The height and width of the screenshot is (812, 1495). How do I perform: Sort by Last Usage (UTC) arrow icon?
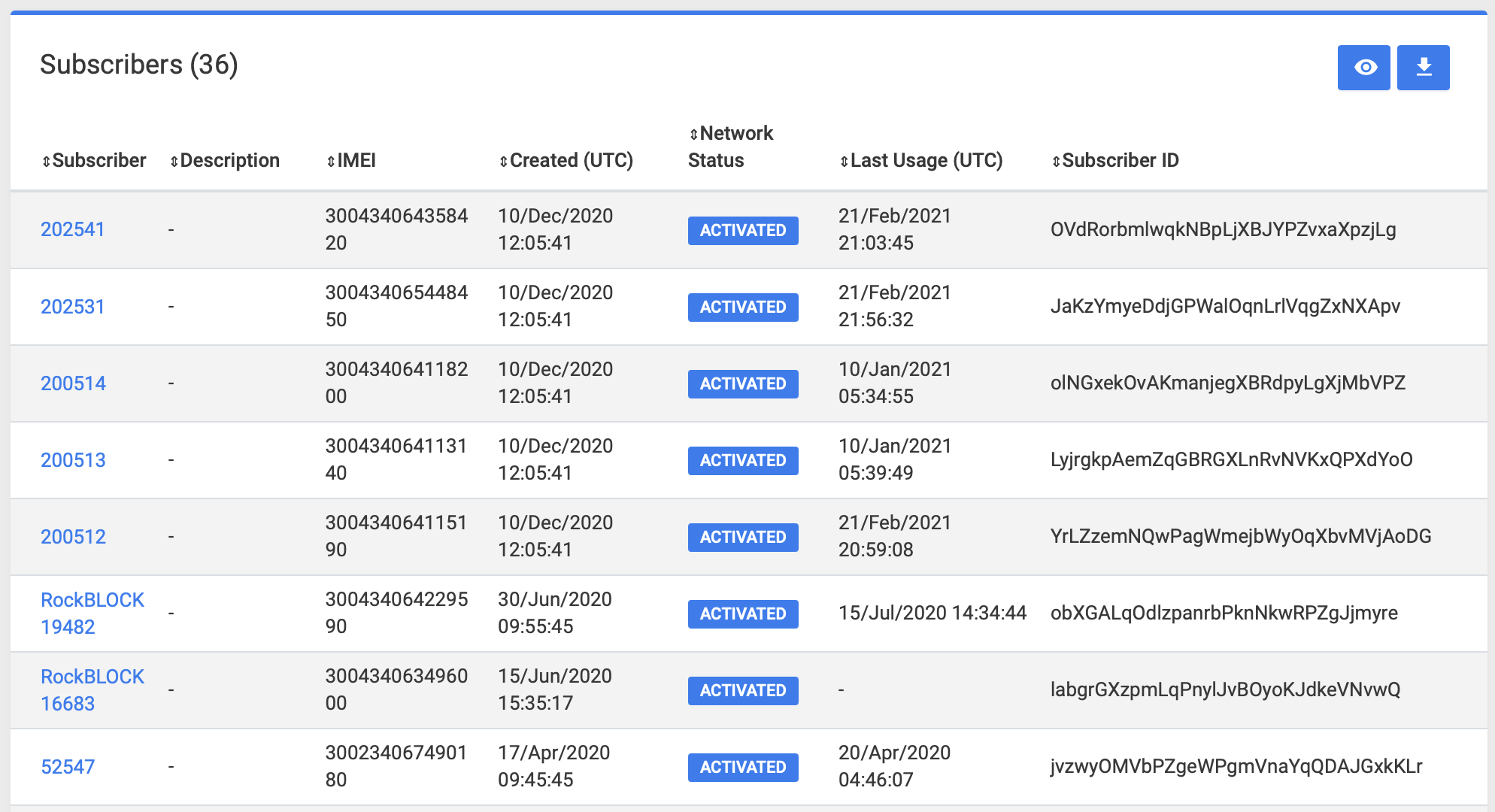click(x=844, y=162)
